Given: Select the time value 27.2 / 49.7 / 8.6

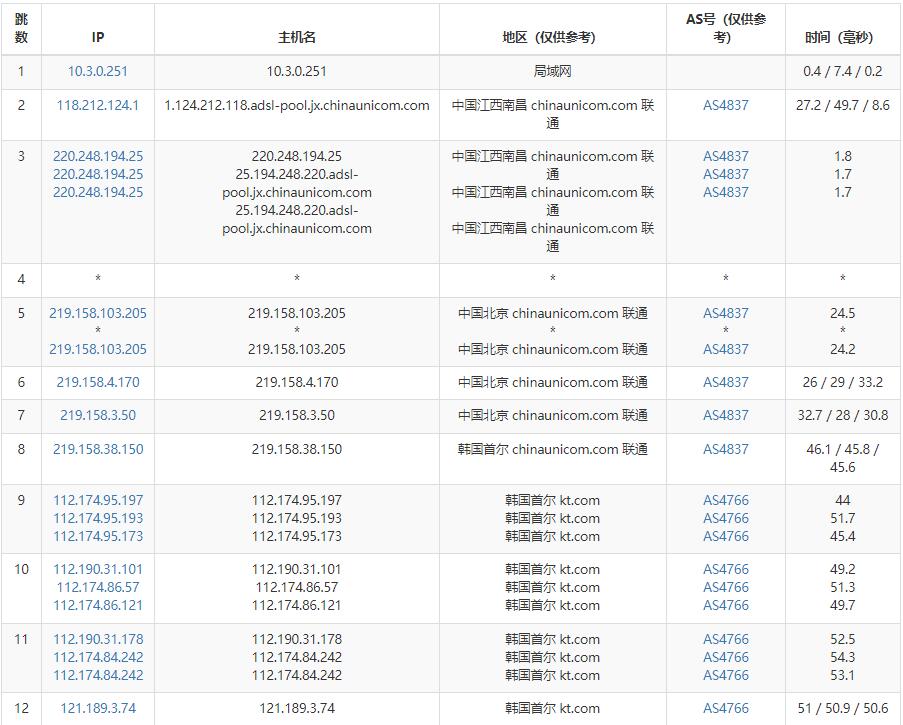Looking at the screenshot, I should point(843,105).
